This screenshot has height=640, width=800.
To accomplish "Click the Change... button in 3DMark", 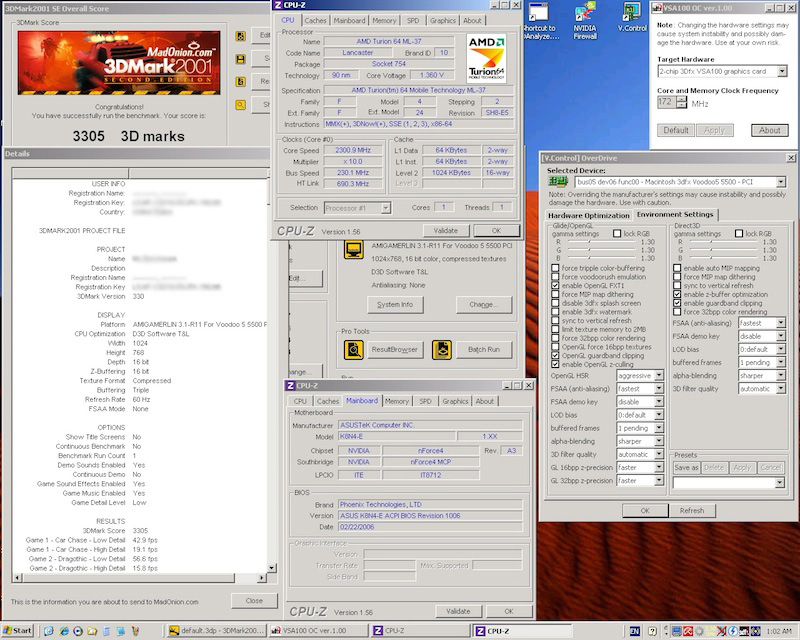I will coord(484,304).
